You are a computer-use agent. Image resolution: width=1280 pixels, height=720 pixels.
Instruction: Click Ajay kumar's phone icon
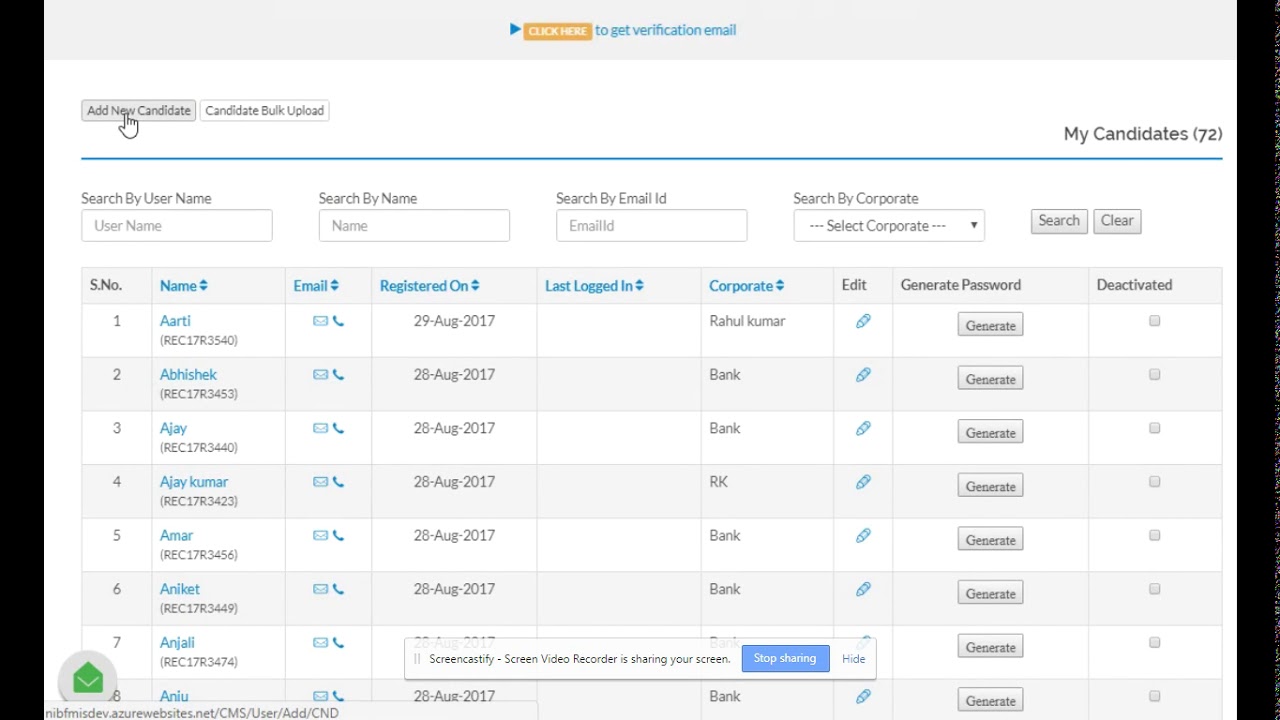click(338, 482)
